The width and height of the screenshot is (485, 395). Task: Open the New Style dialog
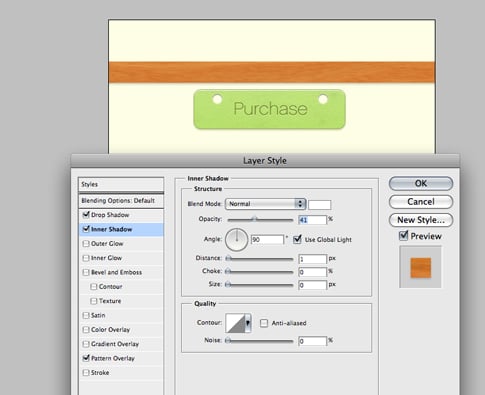[421, 220]
